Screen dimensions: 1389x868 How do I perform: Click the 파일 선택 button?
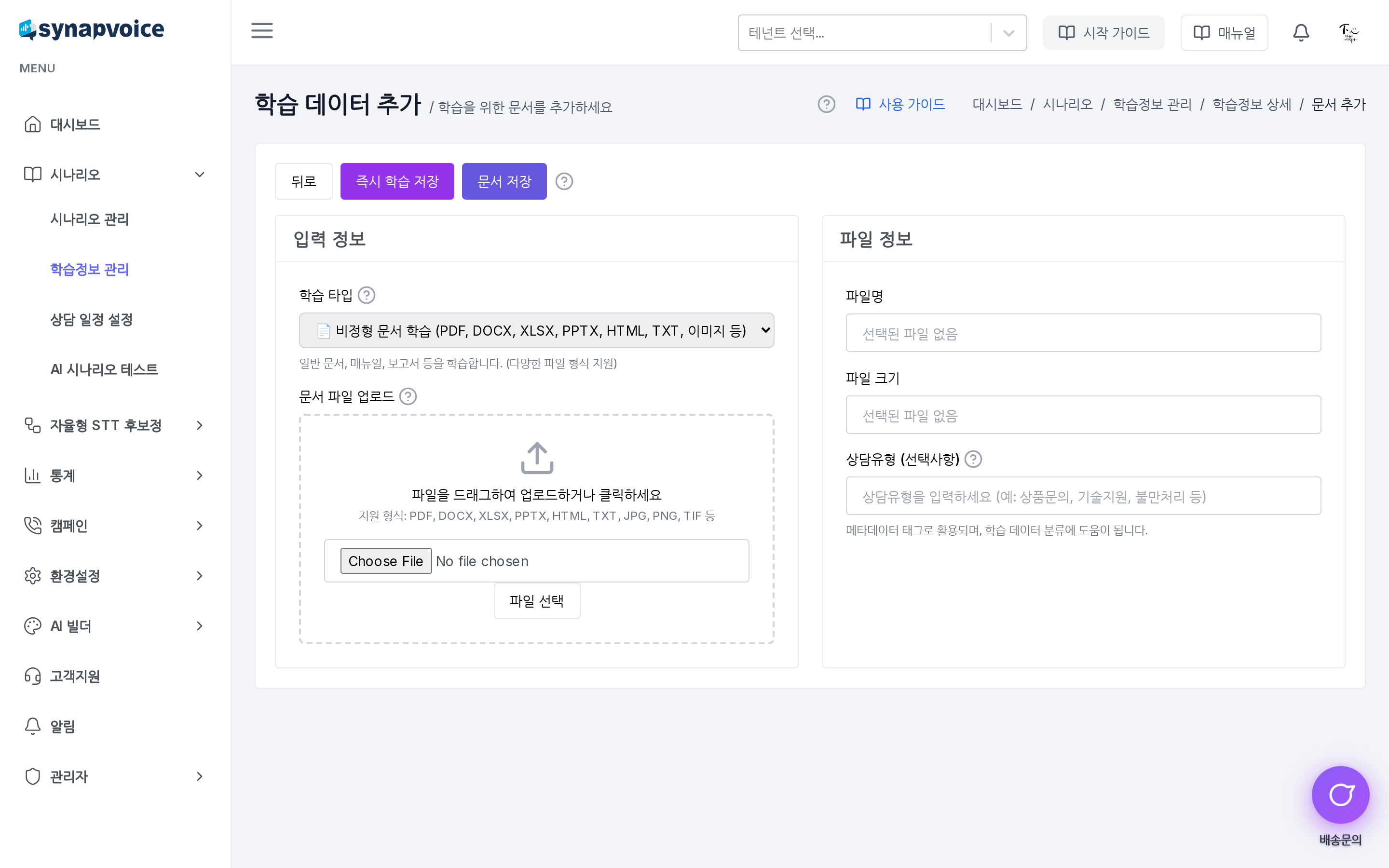pos(537,600)
